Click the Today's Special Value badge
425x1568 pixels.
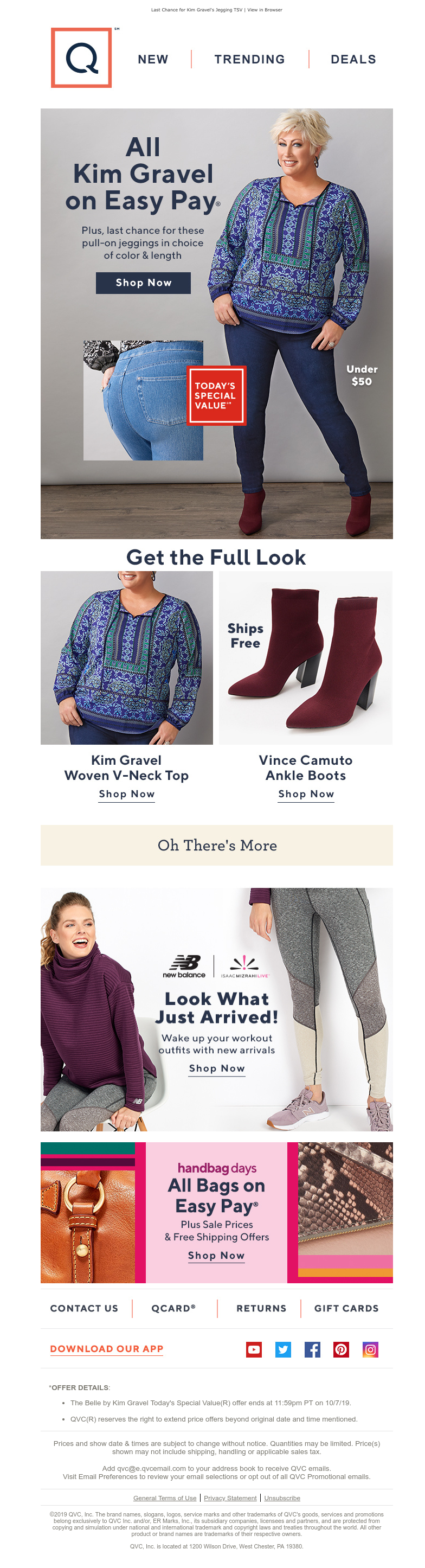[x=216, y=395]
